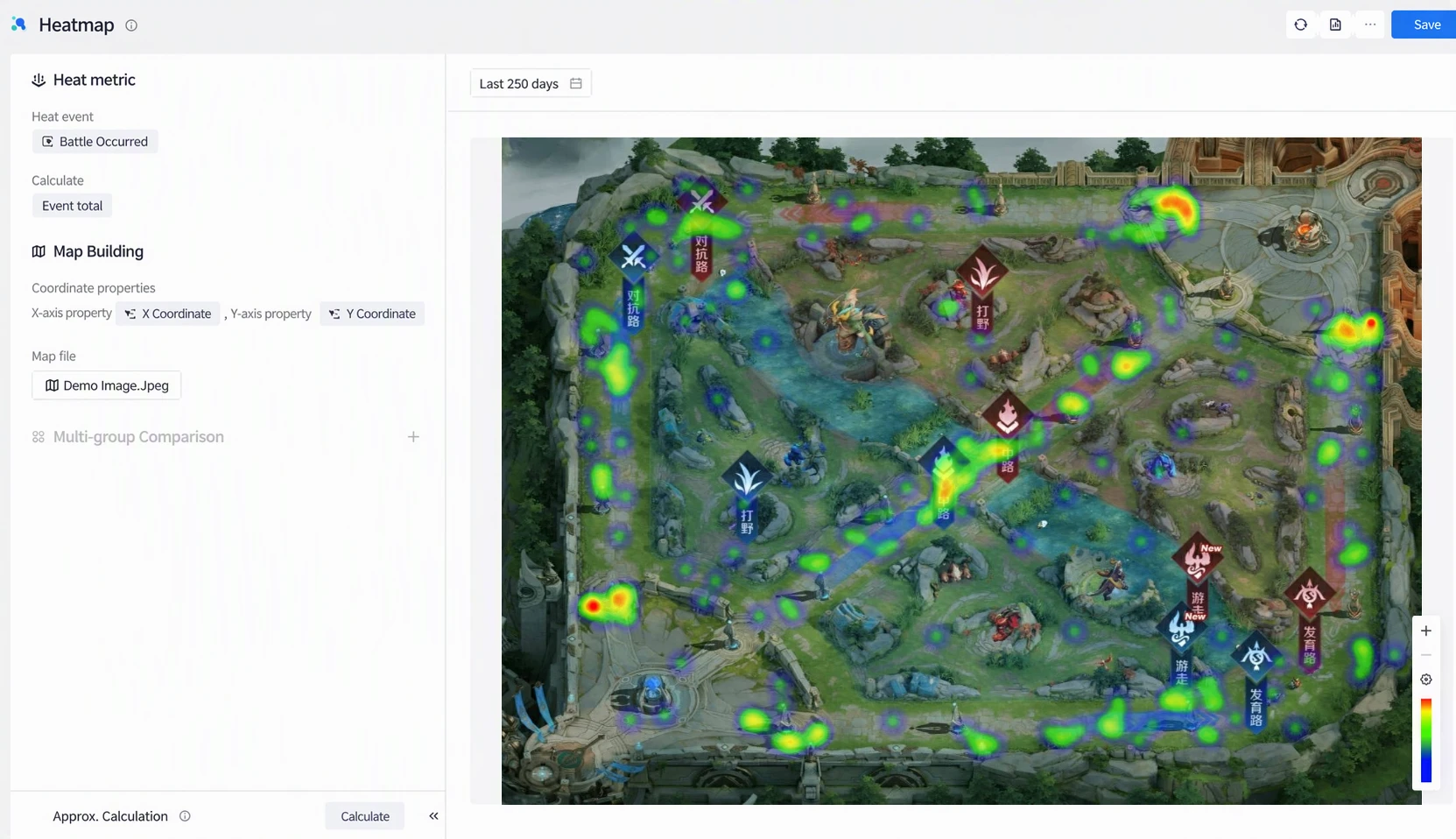Reset map view with the target icon
The height and width of the screenshot is (839, 1456).
coord(1425,680)
